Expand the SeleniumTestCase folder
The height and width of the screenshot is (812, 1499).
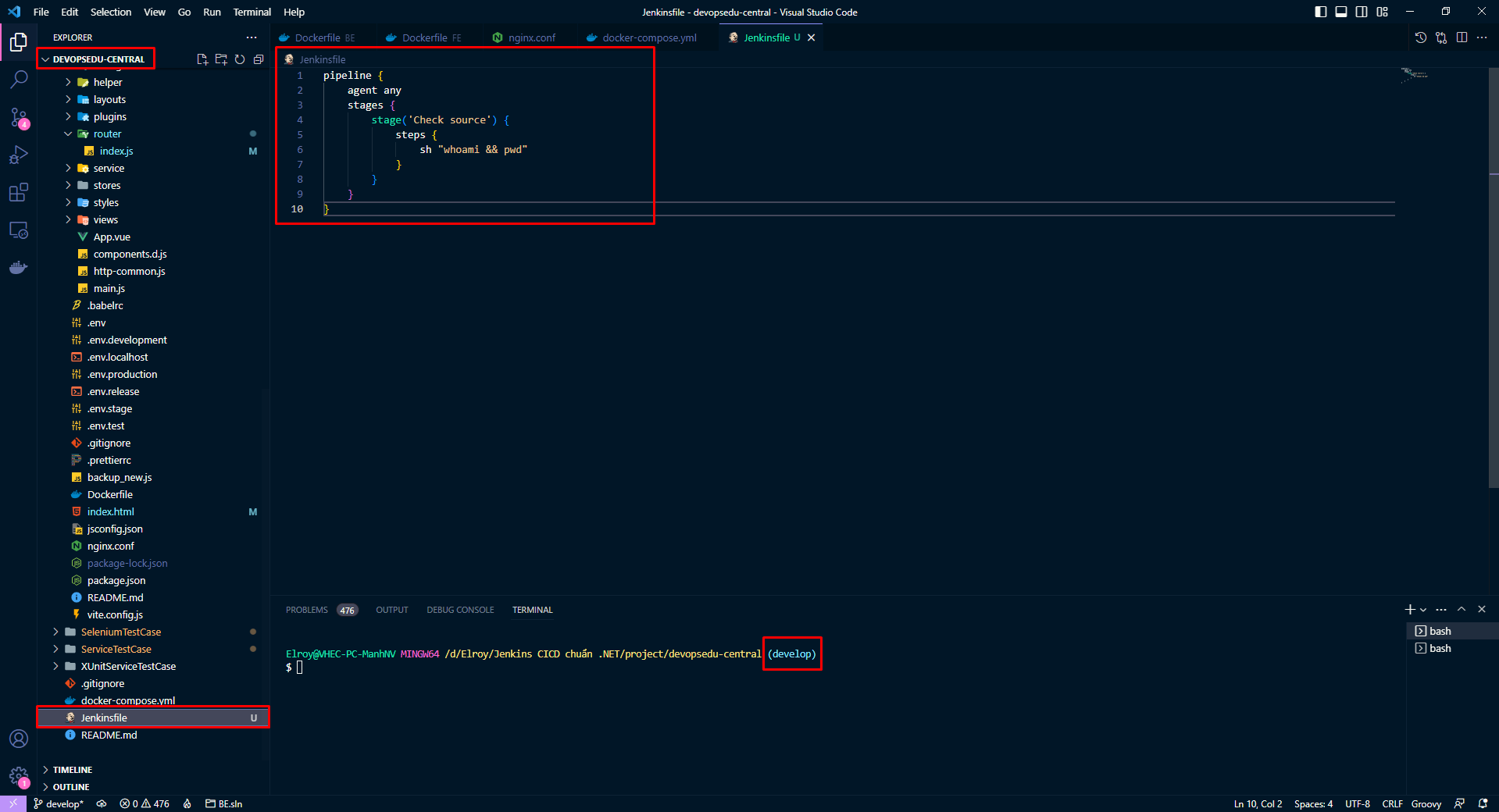pos(121,632)
